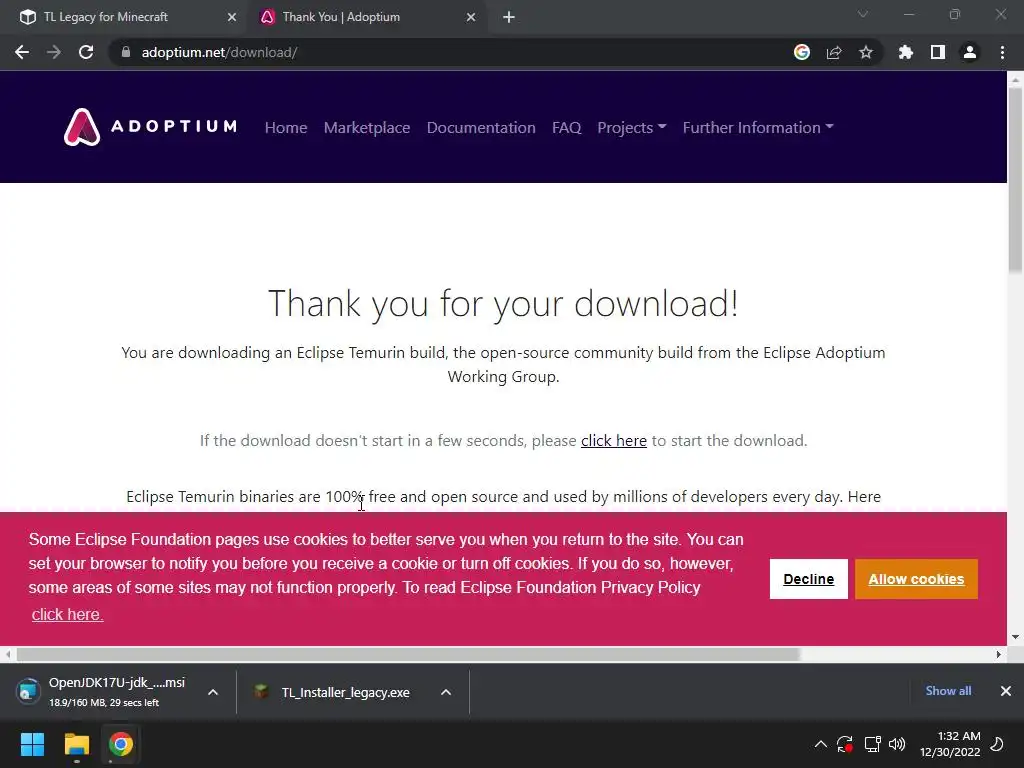The image size is (1024, 768).
Task: Open the tab search chevron
Action: [x=863, y=14]
